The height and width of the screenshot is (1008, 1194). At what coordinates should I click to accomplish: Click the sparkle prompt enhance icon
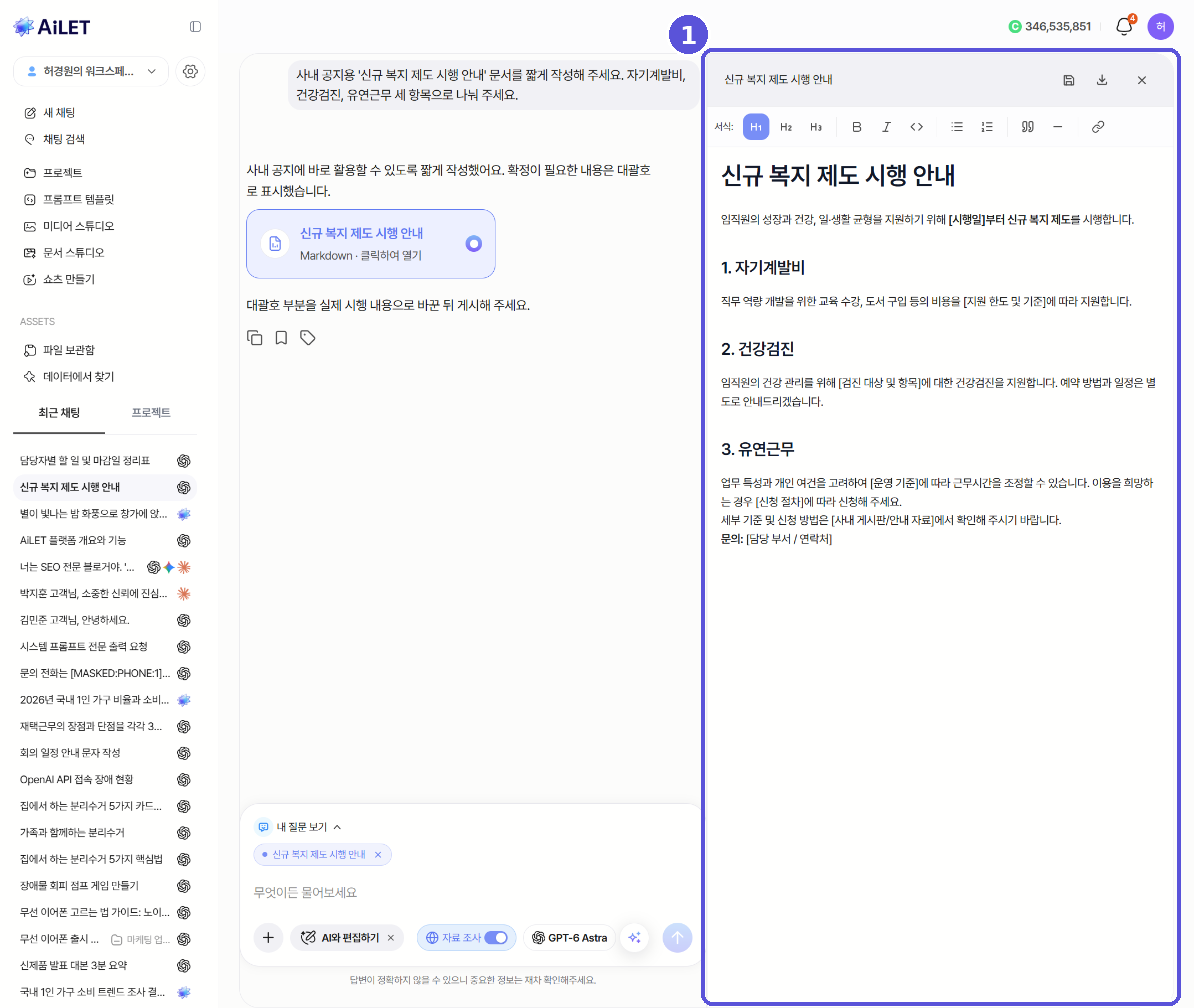click(634, 938)
